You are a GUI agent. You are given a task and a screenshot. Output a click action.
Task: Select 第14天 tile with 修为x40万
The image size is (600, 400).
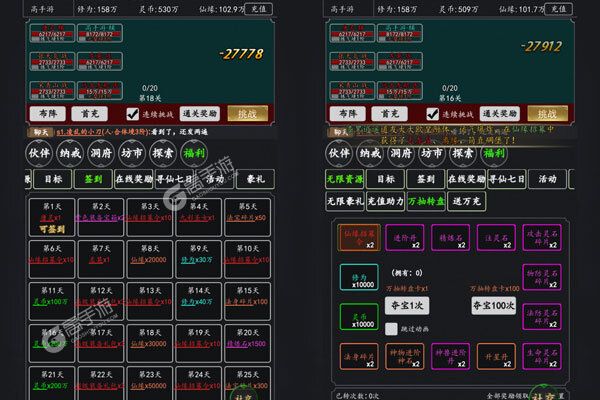(199, 301)
